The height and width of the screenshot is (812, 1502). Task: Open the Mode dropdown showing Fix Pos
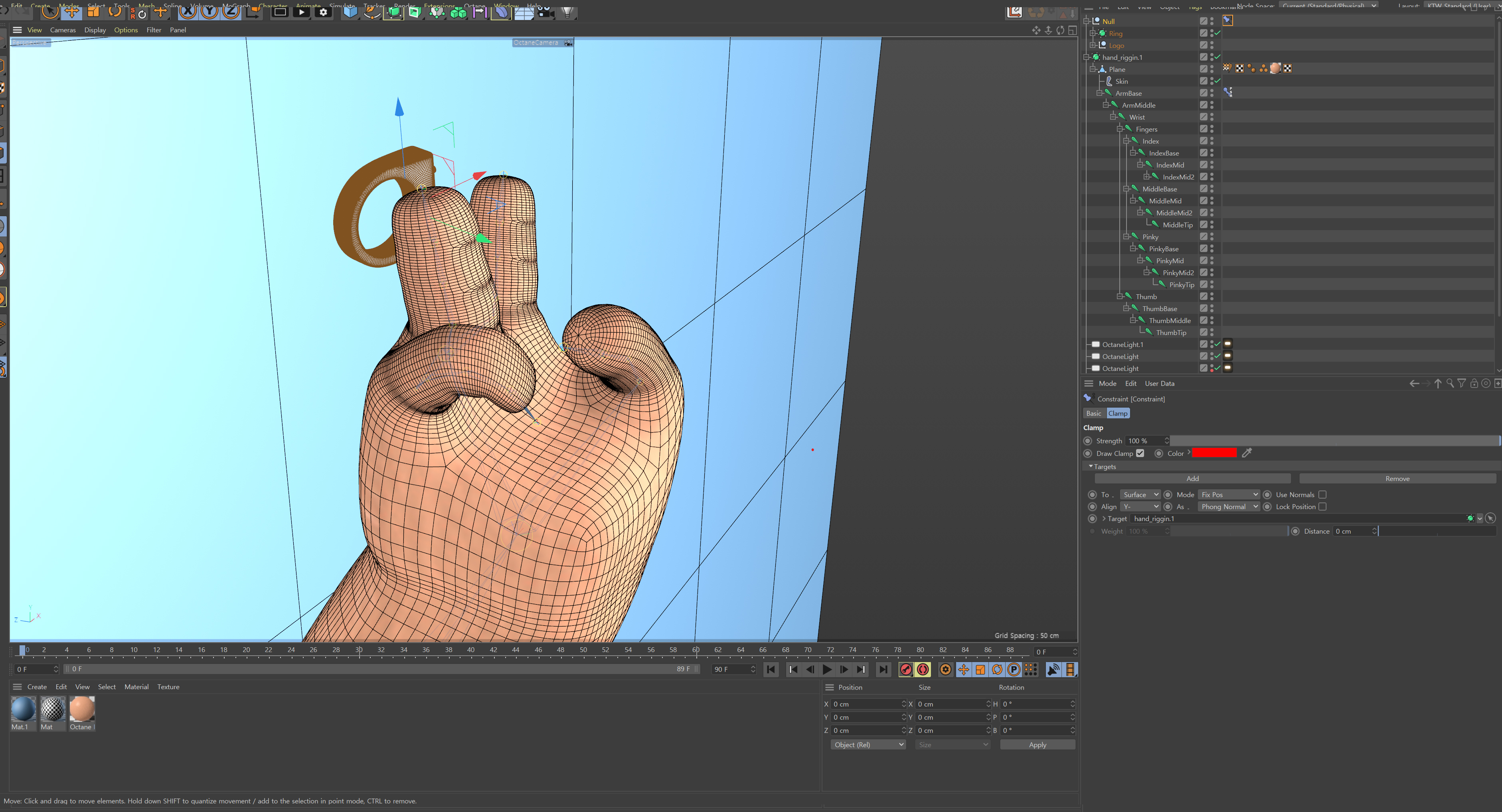1229,494
